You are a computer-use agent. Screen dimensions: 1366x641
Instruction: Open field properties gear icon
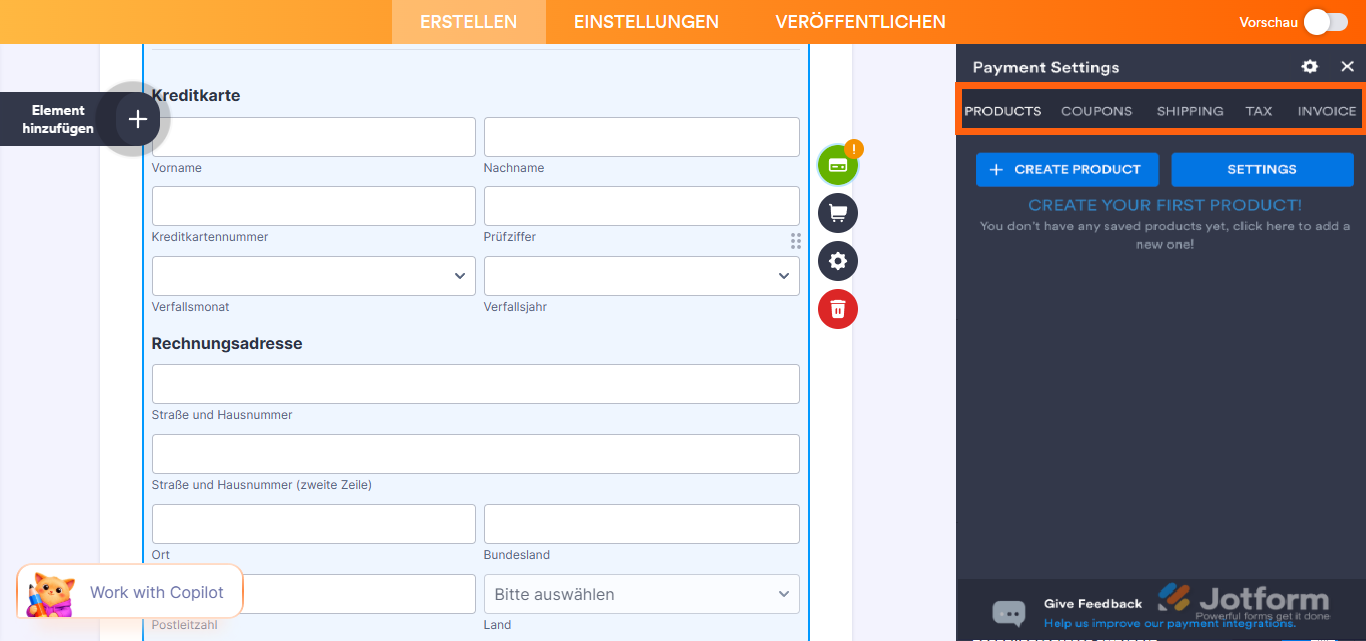838,261
